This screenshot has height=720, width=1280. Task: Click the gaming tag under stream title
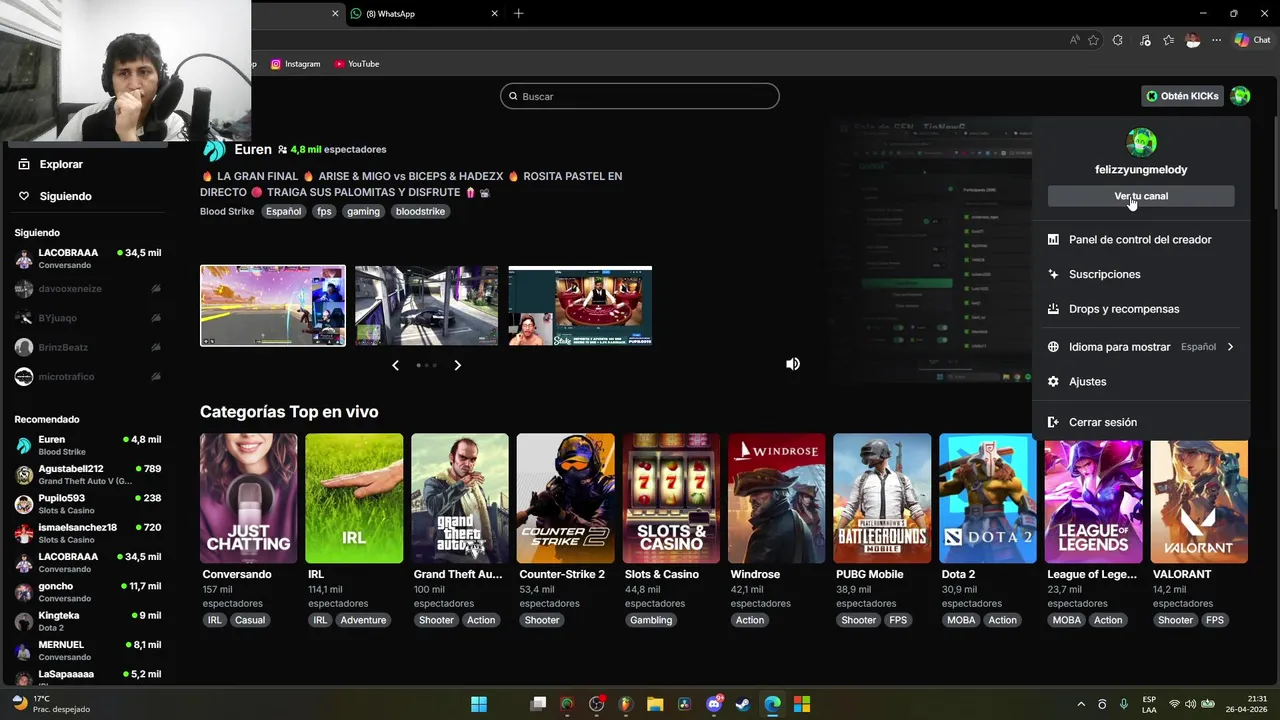363,211
